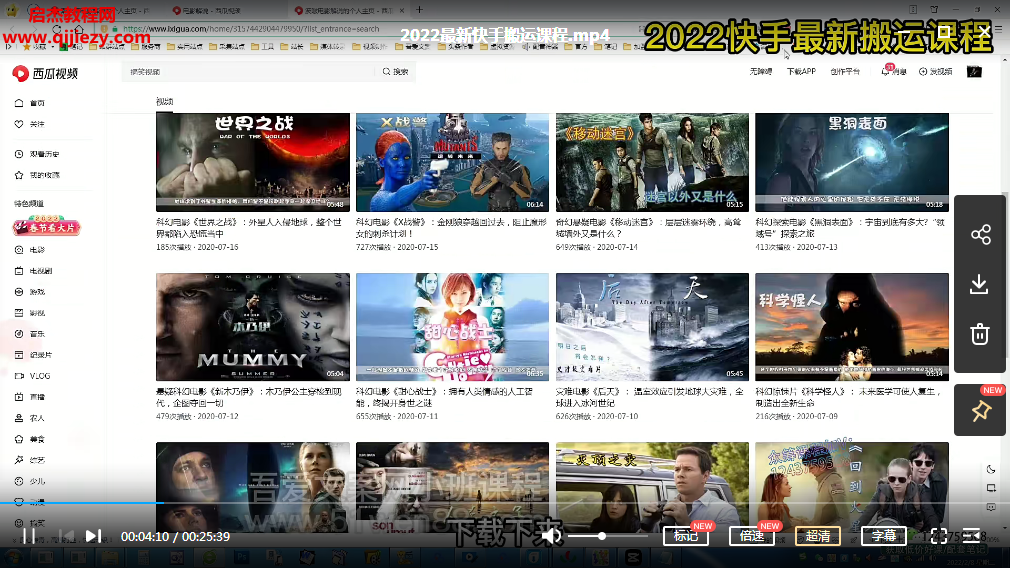Open the 科学怪人 video thumbnail
Screen dimensions: 1010x568
tap(852, 327)
